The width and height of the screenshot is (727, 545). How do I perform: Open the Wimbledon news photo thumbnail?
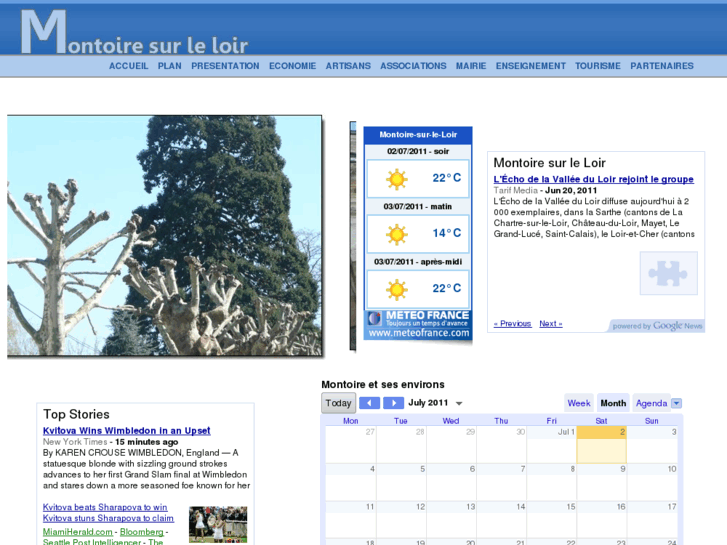point(218,524)
